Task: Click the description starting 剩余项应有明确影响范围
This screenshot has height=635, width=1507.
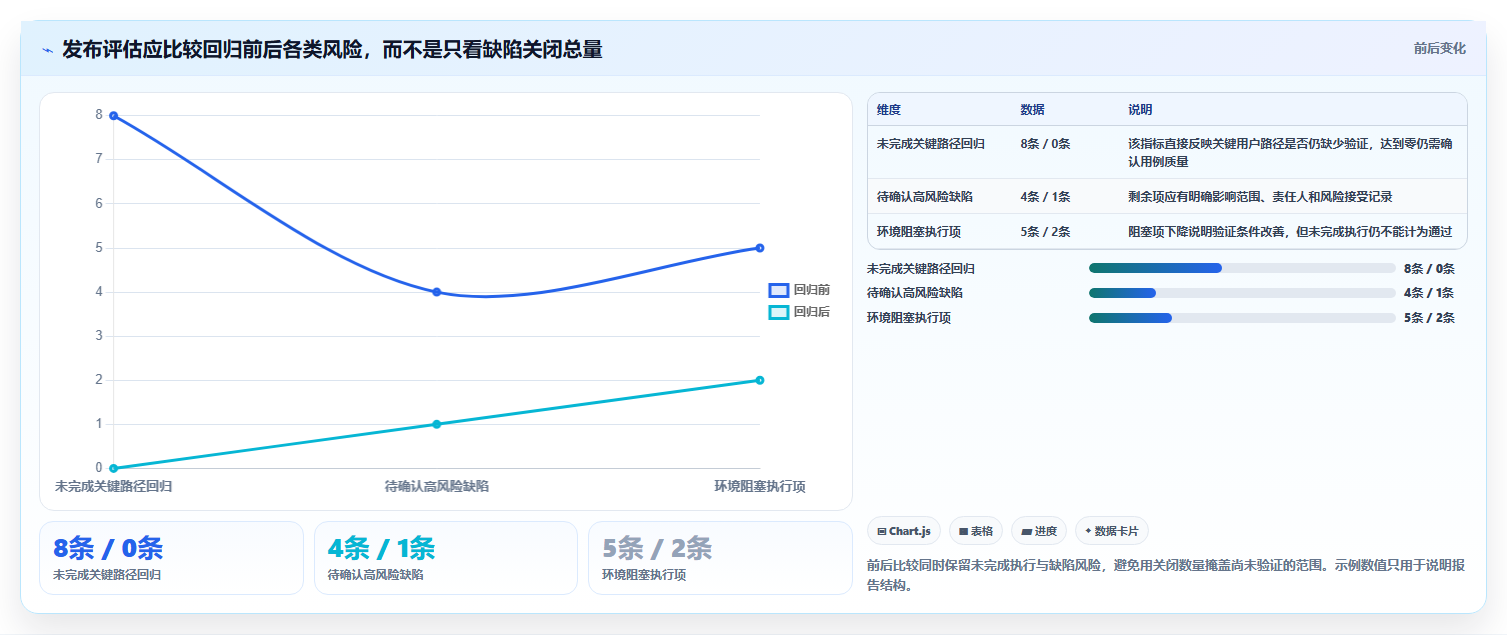Action: click(x=1260, y=197)
